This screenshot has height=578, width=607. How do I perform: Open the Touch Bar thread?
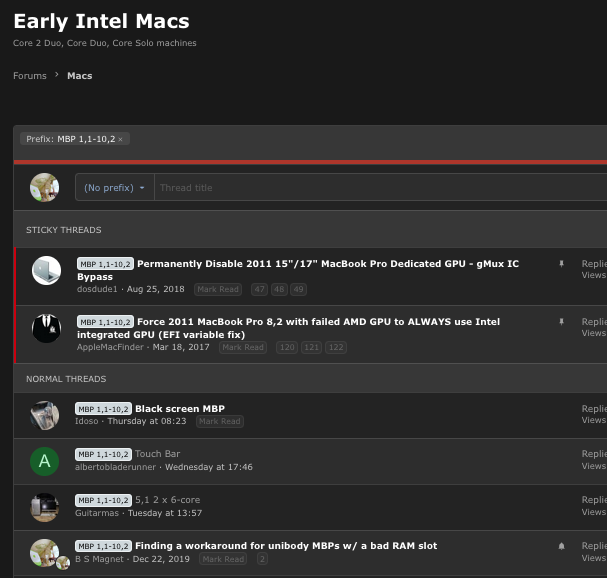pyautogui.click(x=158, y=454)
